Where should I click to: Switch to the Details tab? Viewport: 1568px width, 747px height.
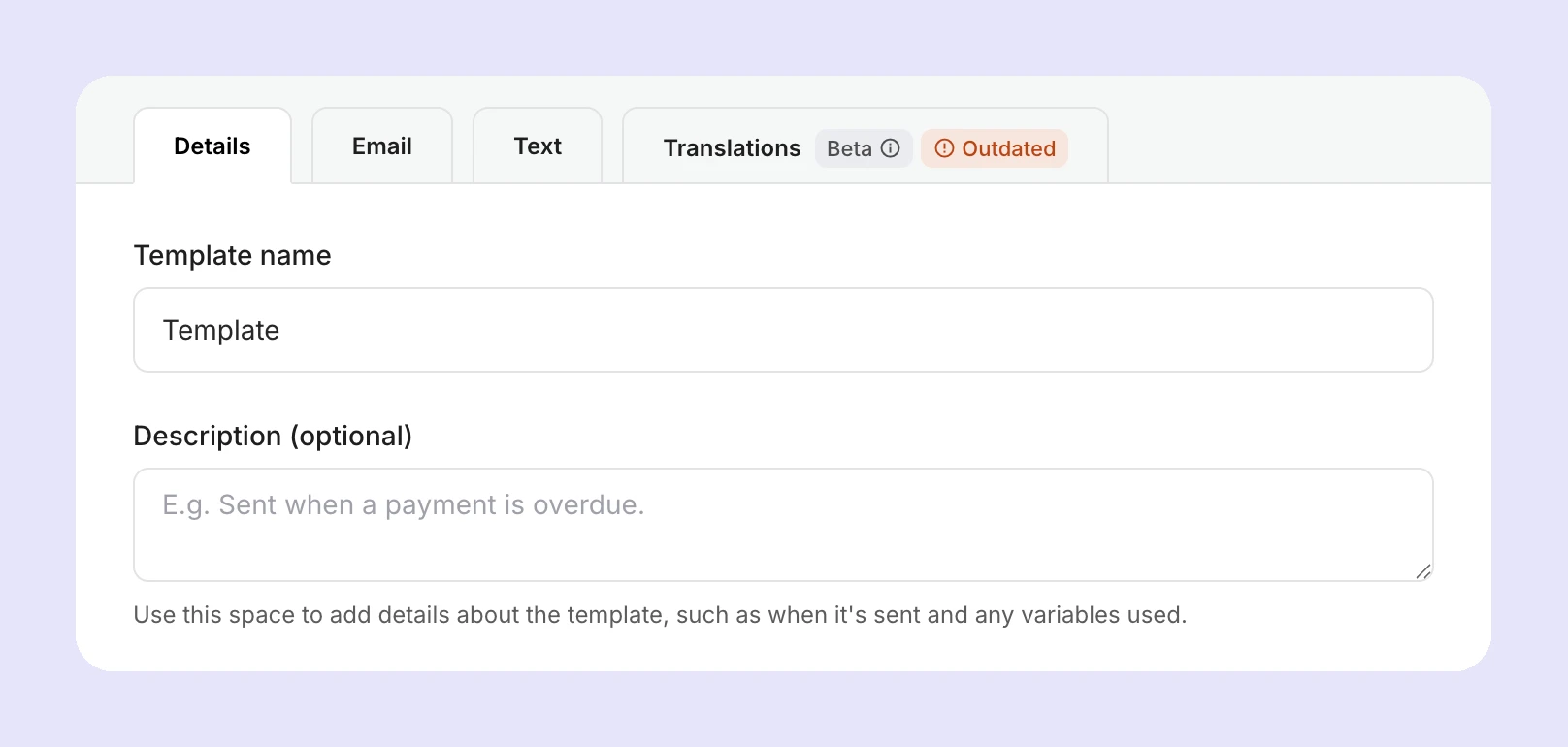(212, 146)
